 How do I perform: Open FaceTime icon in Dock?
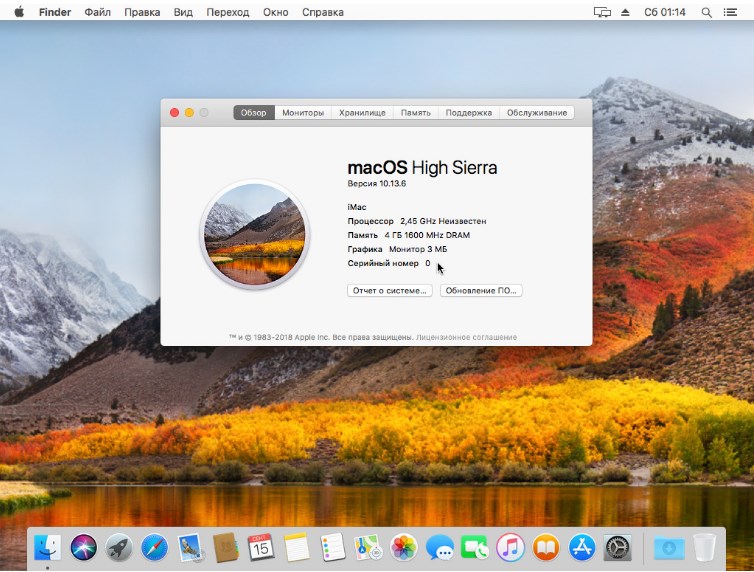475,547
